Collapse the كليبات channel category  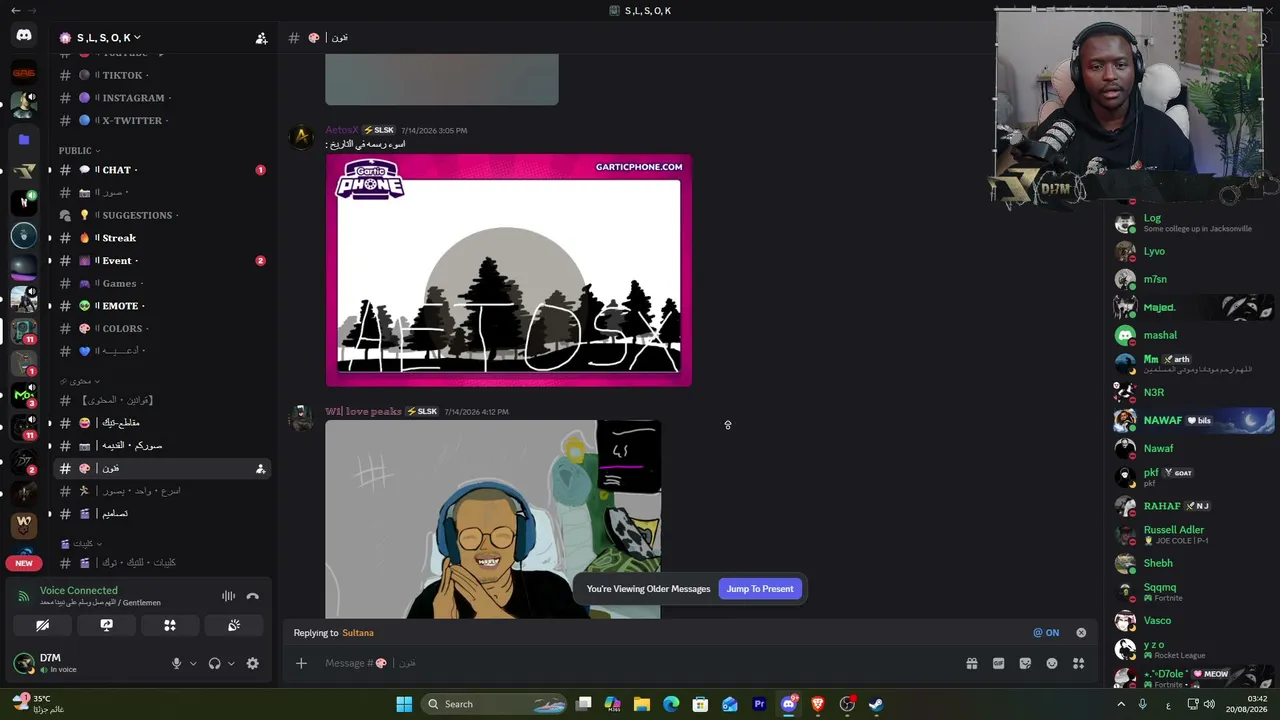click(82, 544)
